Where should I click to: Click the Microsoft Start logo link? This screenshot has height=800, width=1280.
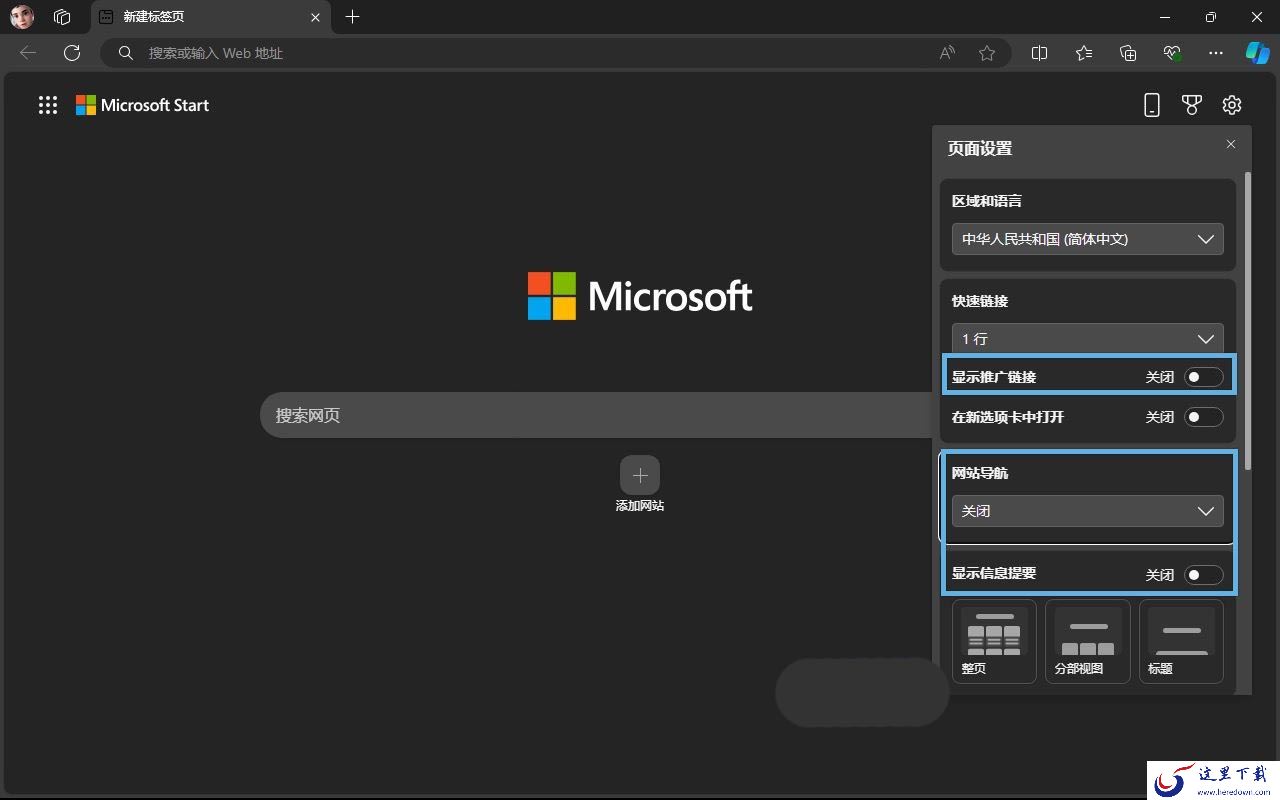[143, 105]
